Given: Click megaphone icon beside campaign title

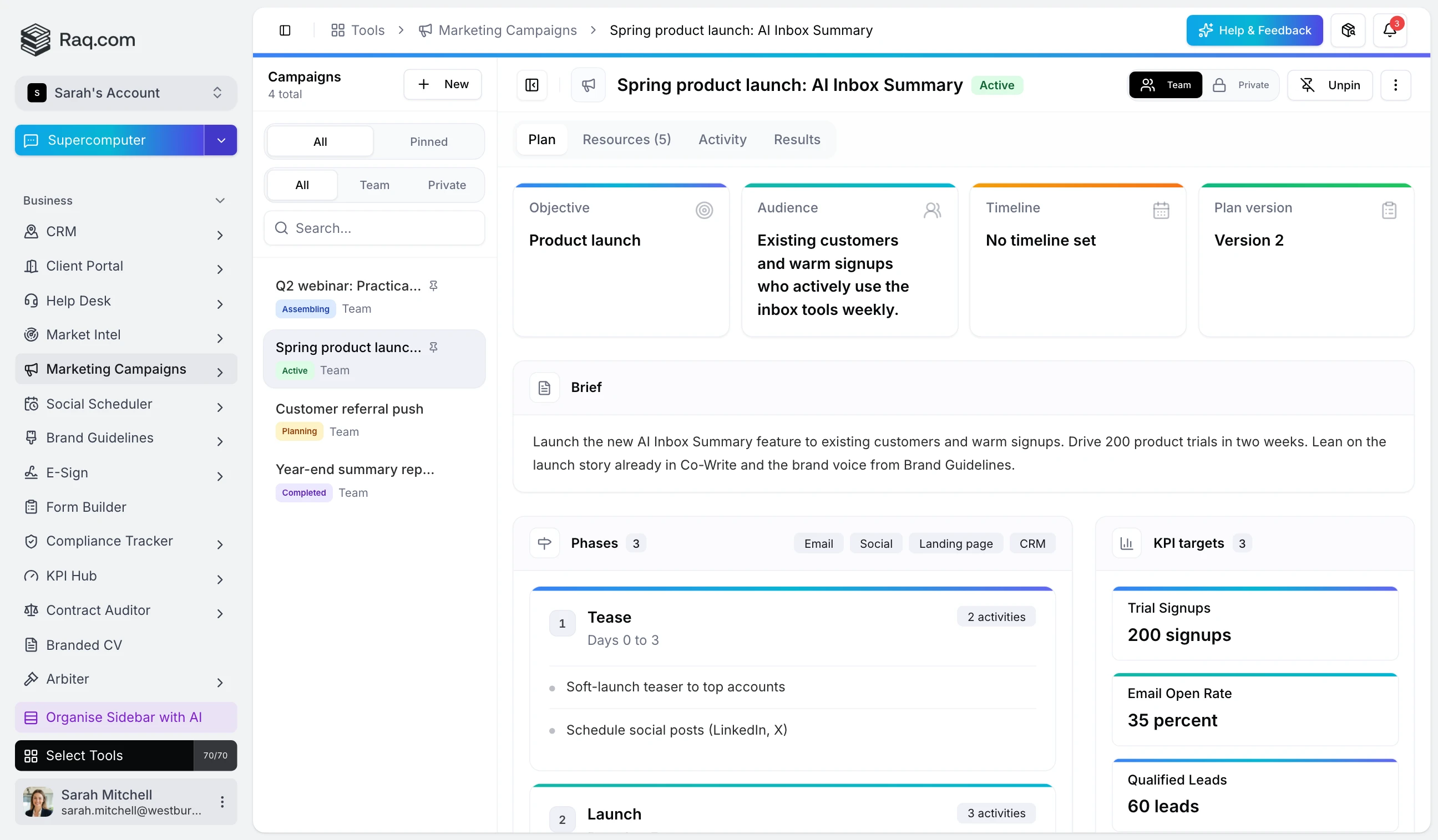Looking at the screenshot, I should 588,85.
